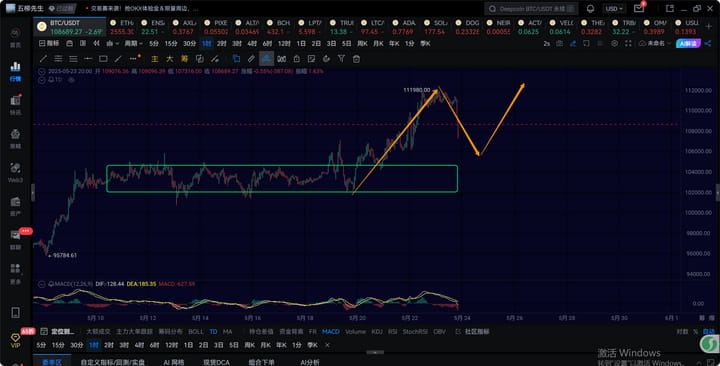Click the share icon beside AI button
Viewport: 720px width, 366px height.
(708, 44)
